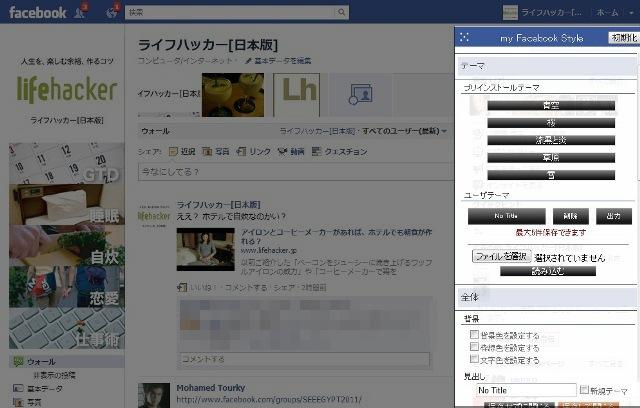Screen dimensions: 640x408
Task: Open the facebook.com/groups/SEEEGYPT2011 URL link
Action: 269,399
